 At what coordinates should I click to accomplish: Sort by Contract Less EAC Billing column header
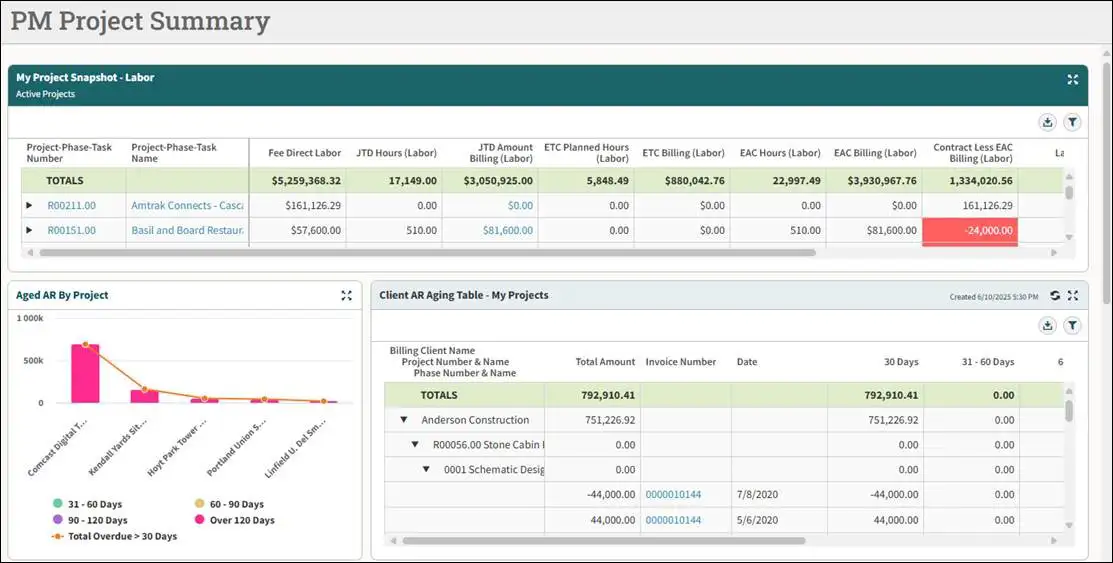(972, 153)
